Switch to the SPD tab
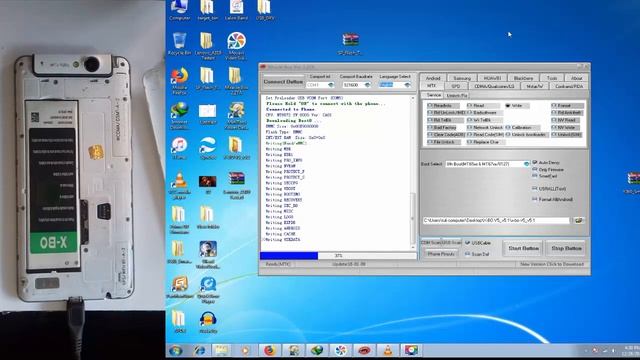This screenshot has width=640, height=360. [456, 86]
